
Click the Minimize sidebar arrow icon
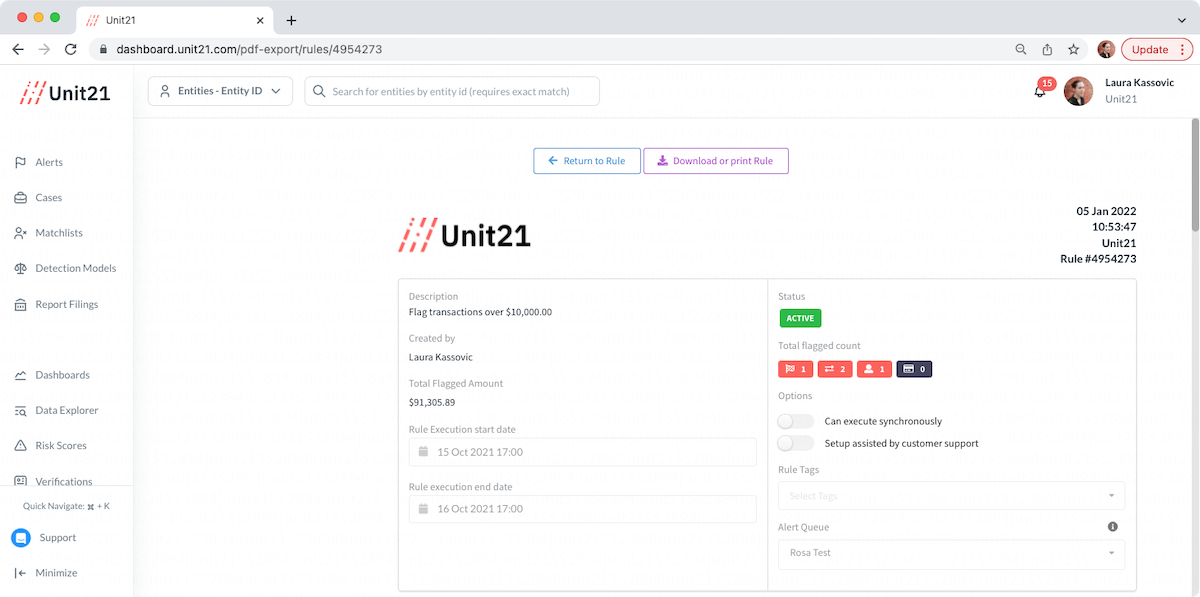pyautogui.click(x=20, y=573)
